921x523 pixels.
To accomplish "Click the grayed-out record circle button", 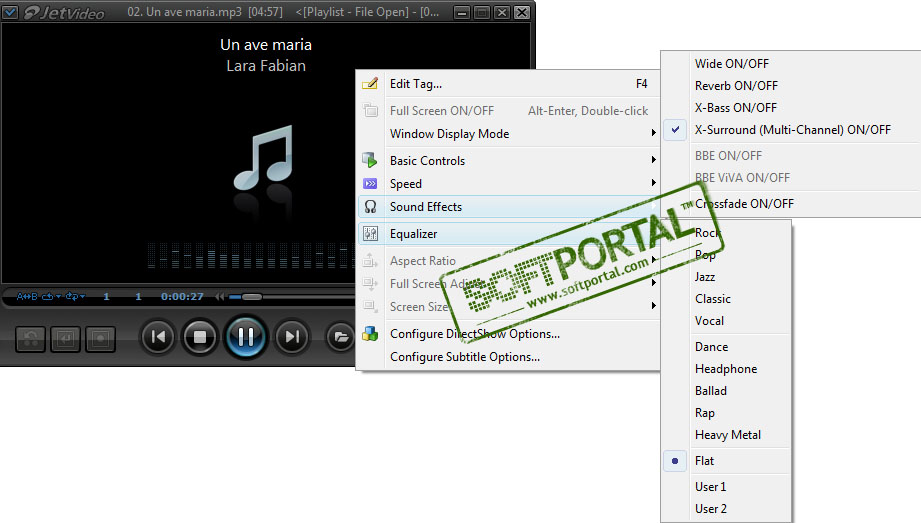I will click(100, 338).
